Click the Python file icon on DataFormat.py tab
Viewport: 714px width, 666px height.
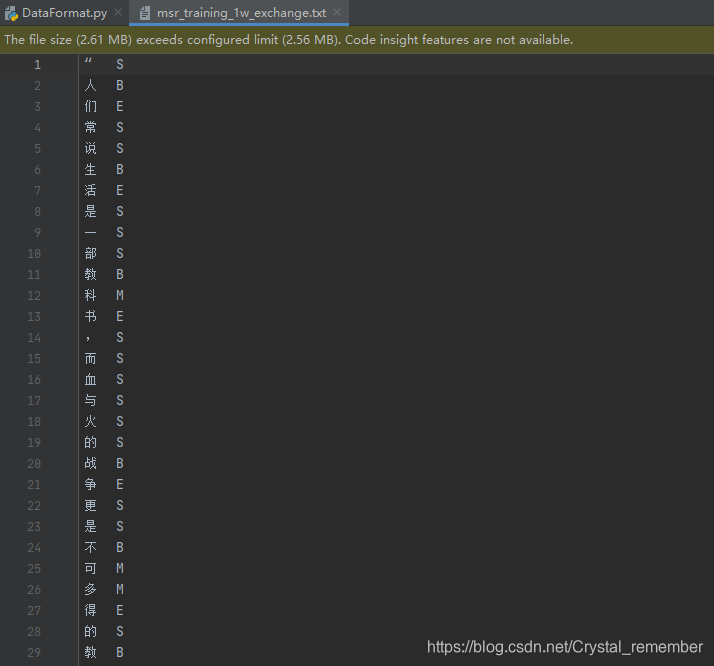[11, 13]
